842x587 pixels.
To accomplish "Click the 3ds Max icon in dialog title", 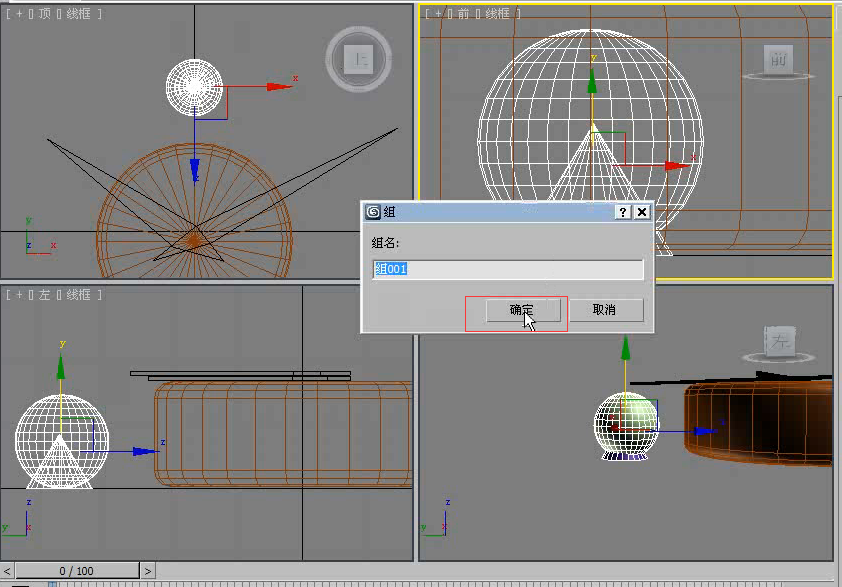I will pos(373,212).
